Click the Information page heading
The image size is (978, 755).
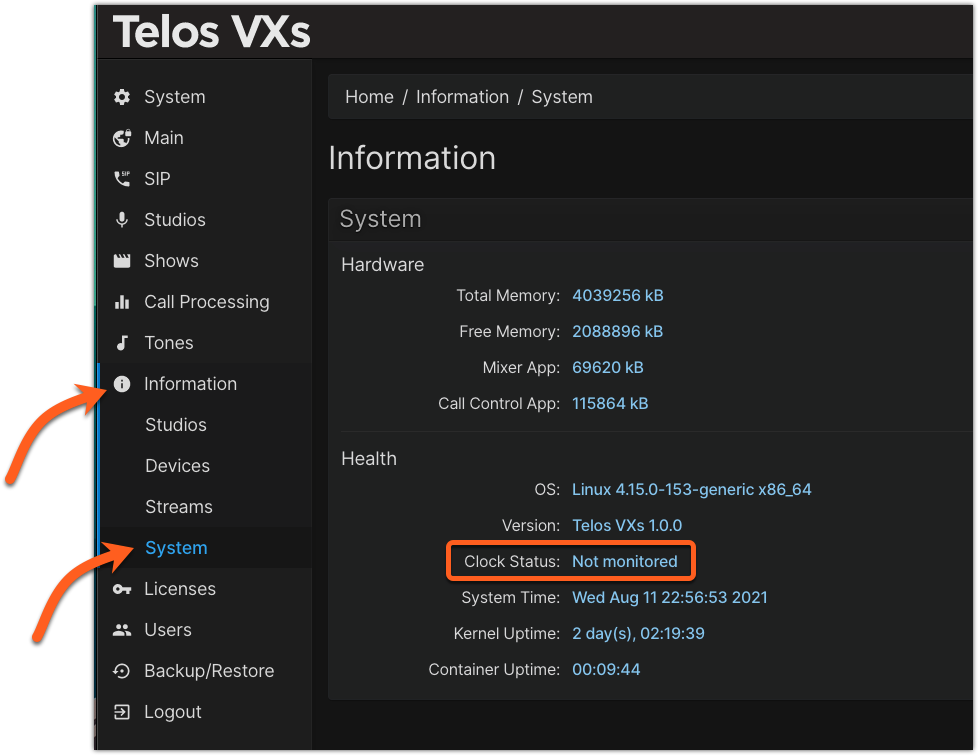pyautogui.click(x=412, y=158)
